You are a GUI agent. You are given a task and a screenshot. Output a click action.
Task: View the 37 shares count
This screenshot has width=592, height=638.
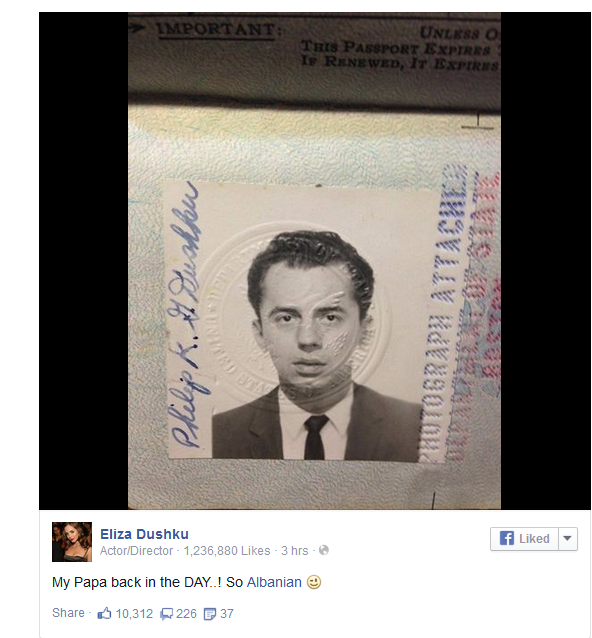coord(227,614)
